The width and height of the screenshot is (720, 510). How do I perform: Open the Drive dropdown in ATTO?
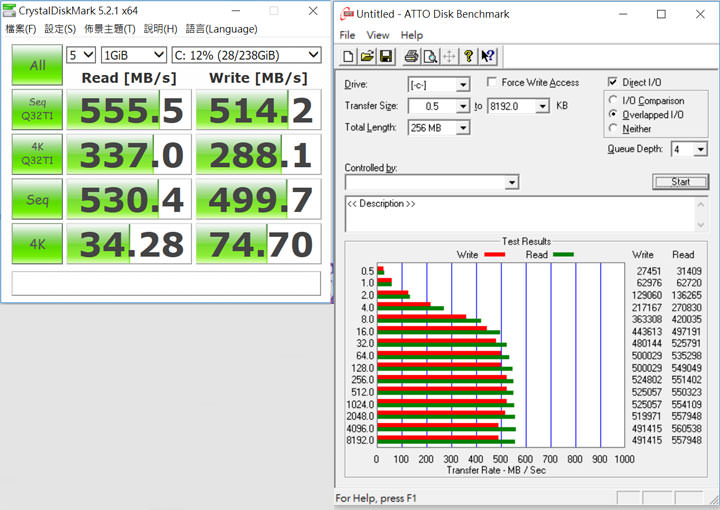pyautogui.click(x=462, y=85)
